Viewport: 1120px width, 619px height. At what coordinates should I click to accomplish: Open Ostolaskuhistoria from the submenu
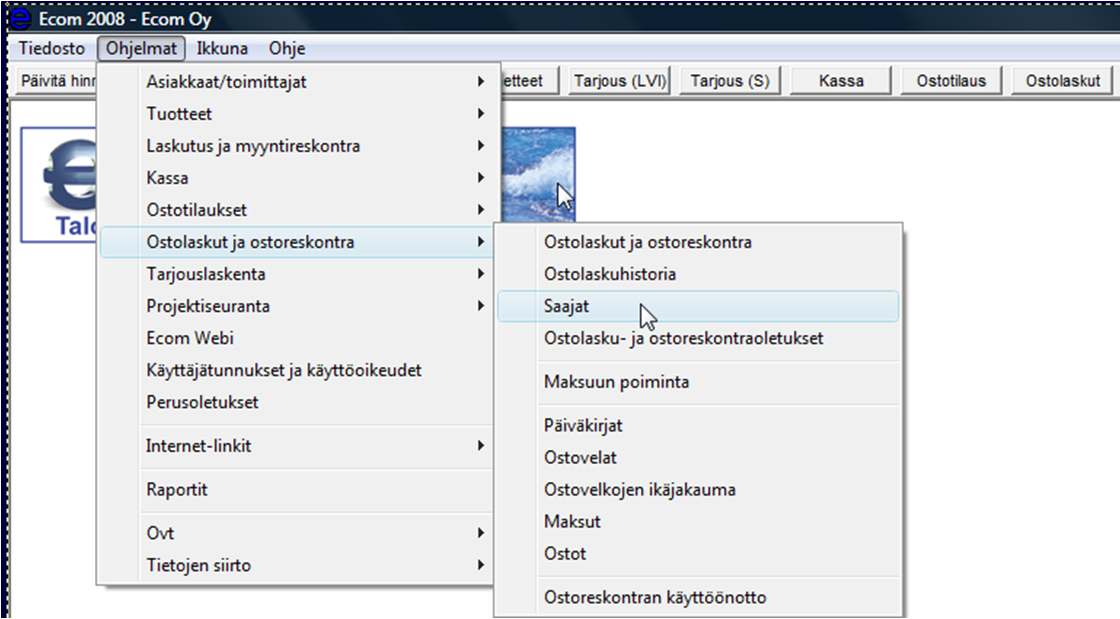(698, 274)
